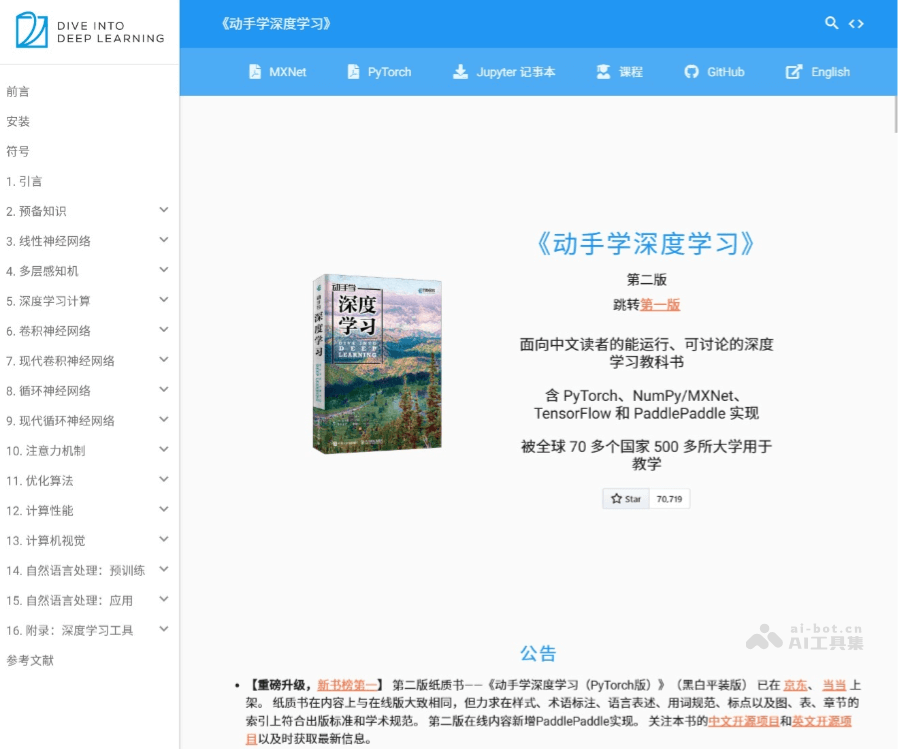Image resolution: width=900 pixels, height=750 pixels.
Task: Click the book cover image
Action: click(x=376, y=363)
